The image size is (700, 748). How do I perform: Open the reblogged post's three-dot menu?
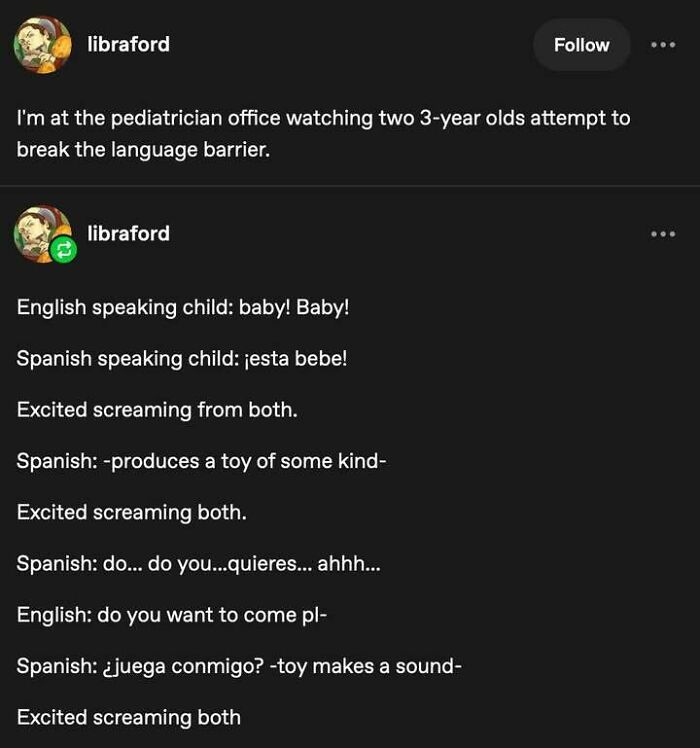click(x=663, y=234)
